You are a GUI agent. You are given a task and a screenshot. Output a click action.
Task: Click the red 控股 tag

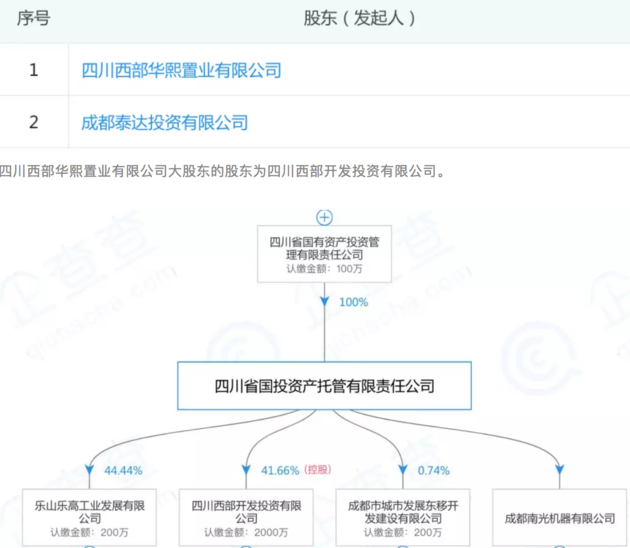coord(317,469)
